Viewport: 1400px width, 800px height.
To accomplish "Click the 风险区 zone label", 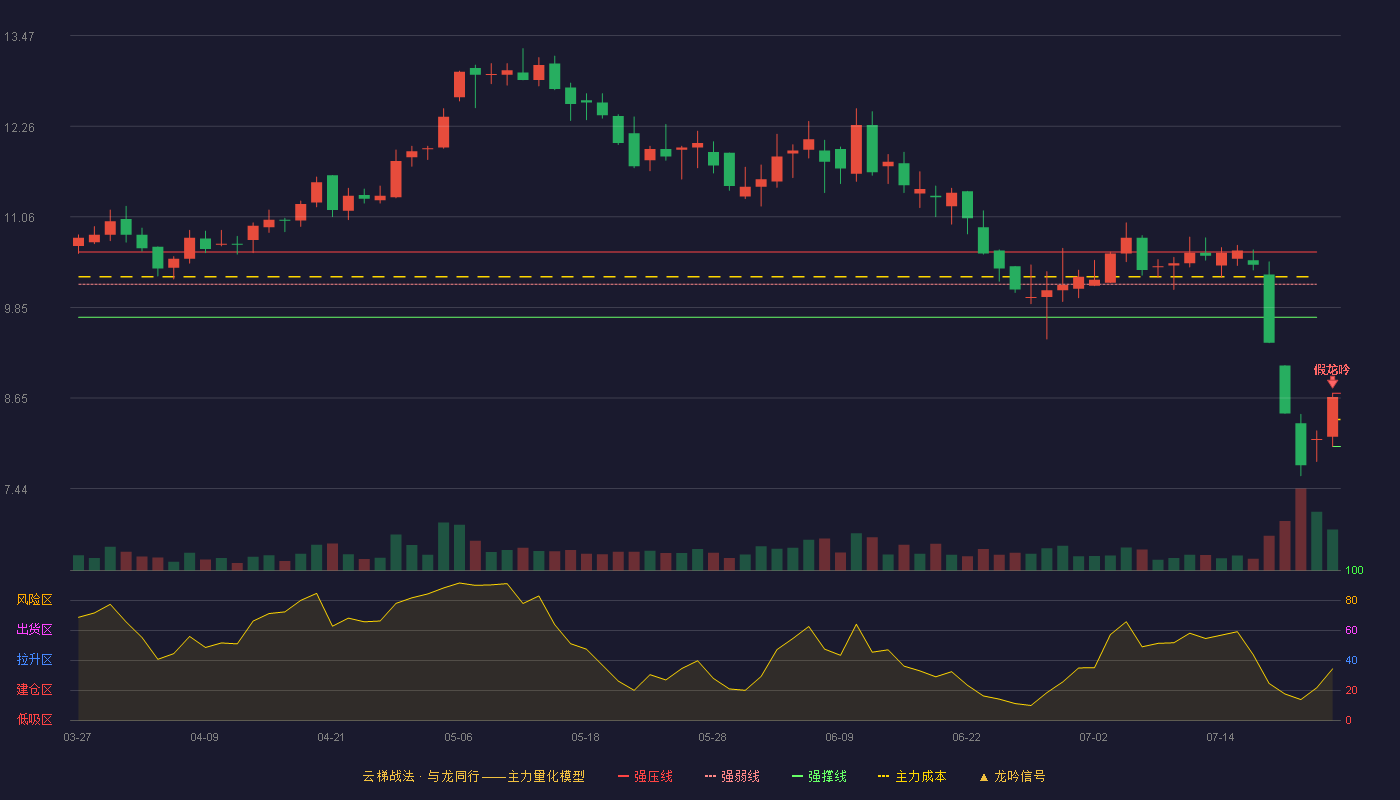I will [x=34, y=600].
